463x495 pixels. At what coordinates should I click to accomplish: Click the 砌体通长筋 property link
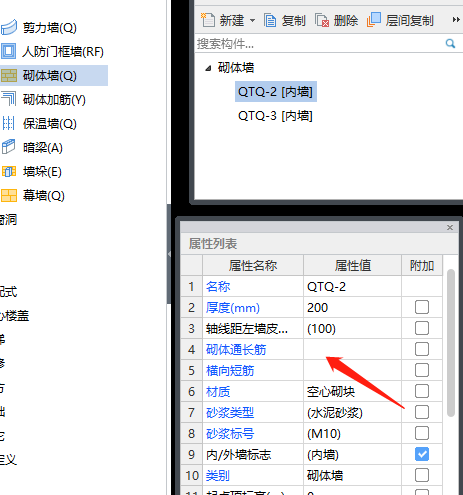coord(236,350)
